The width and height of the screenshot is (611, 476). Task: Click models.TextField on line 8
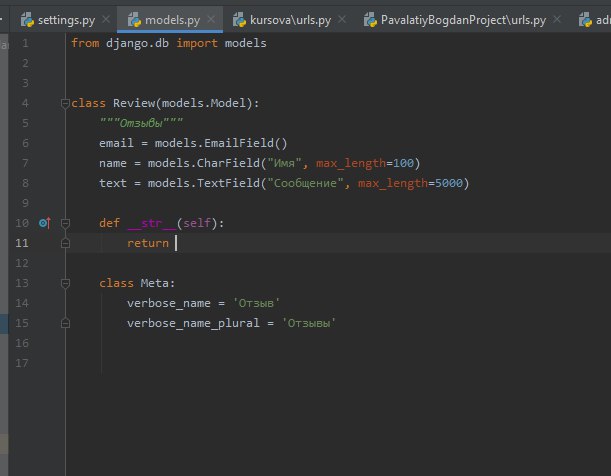coord(203,183)
